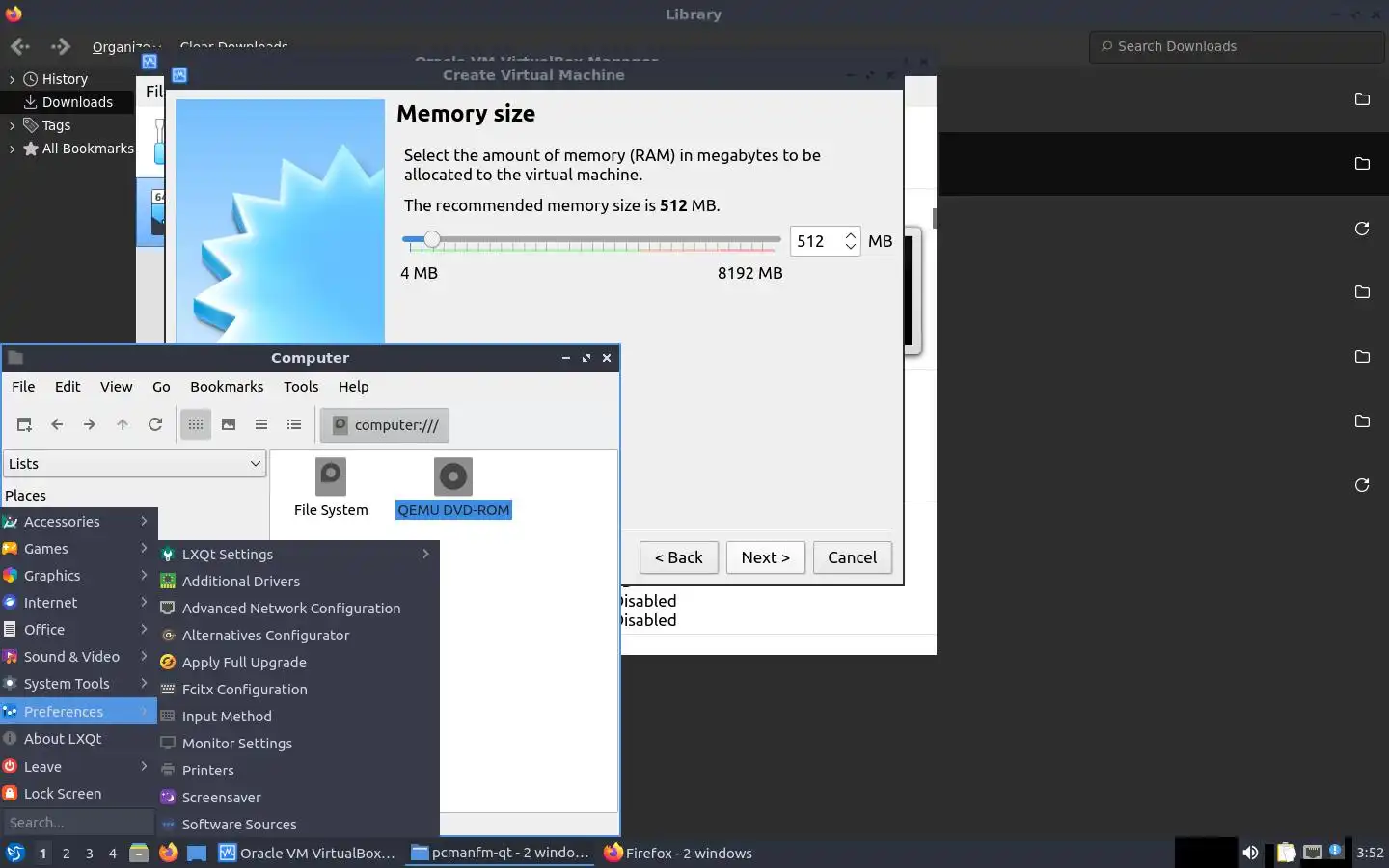Switch file manager to detailed list view
The image size is (1389, 868).
click(294, 424)
